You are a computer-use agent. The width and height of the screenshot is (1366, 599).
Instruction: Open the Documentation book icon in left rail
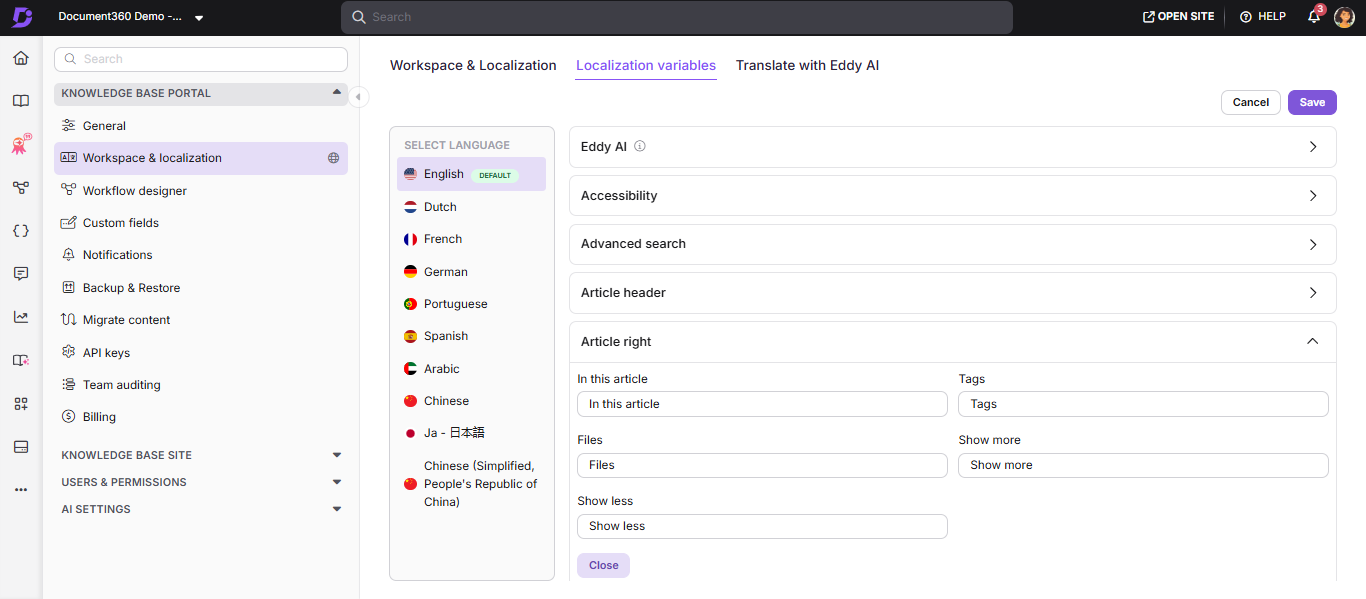[x=21, y=101]
